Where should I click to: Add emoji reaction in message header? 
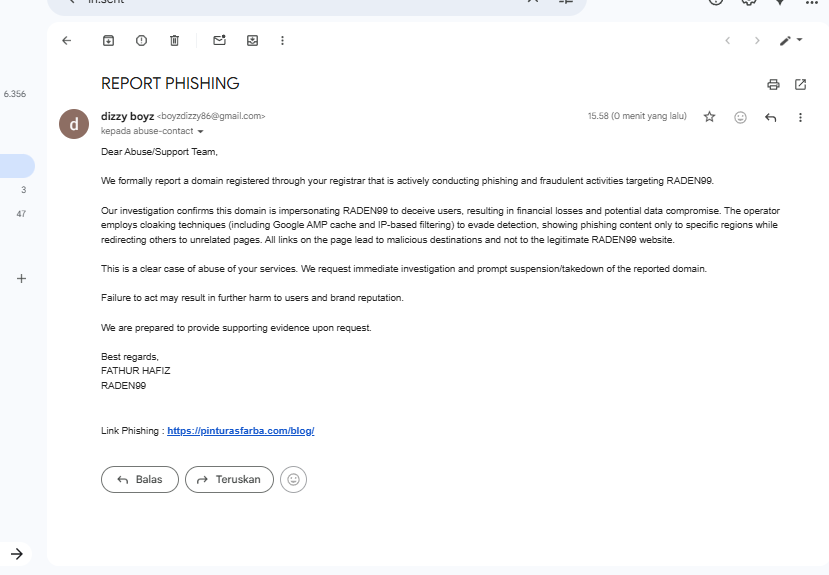click(740, 117)
